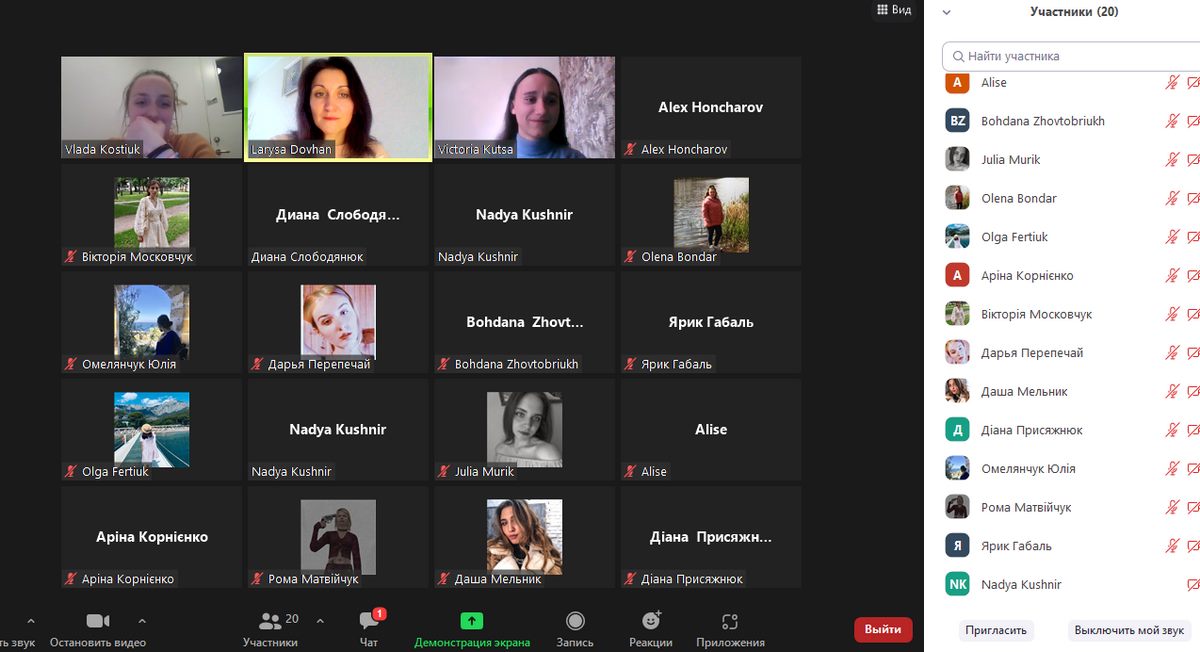Click the Participants people icon
Screen dimensions: 1200x652
point(270,620)
